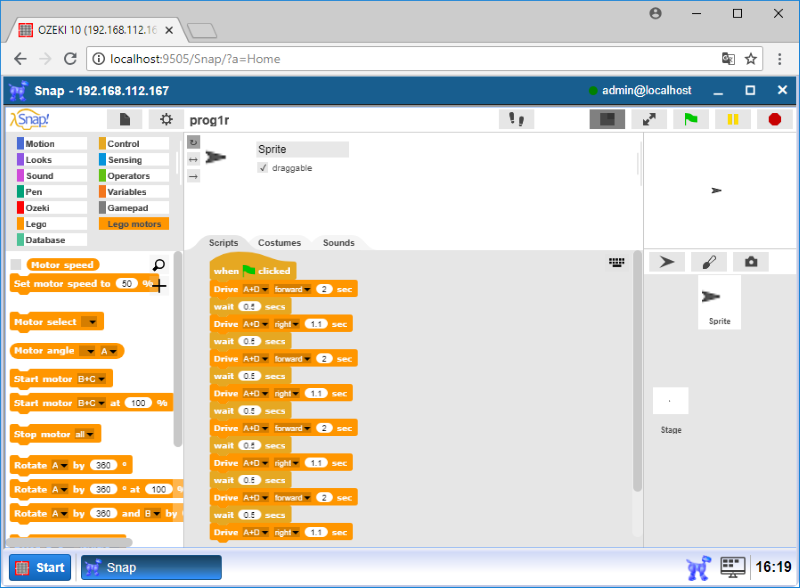Select the Lego motors category
The width and height of the screenshot is (800, 588).
tap(134, 224)
